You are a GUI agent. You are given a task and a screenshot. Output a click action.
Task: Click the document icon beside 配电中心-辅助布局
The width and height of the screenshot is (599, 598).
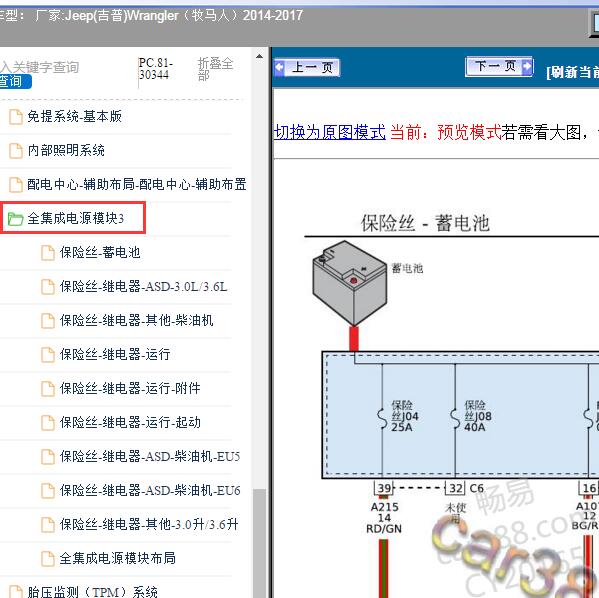(16, 185)
